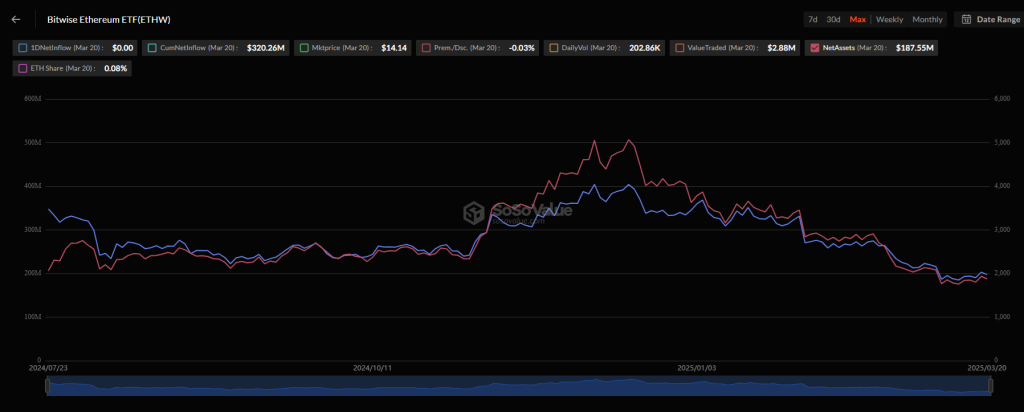Click the right handle of range slider
The height and width of the screenshot is (412, 1024).
pos(991,387)
